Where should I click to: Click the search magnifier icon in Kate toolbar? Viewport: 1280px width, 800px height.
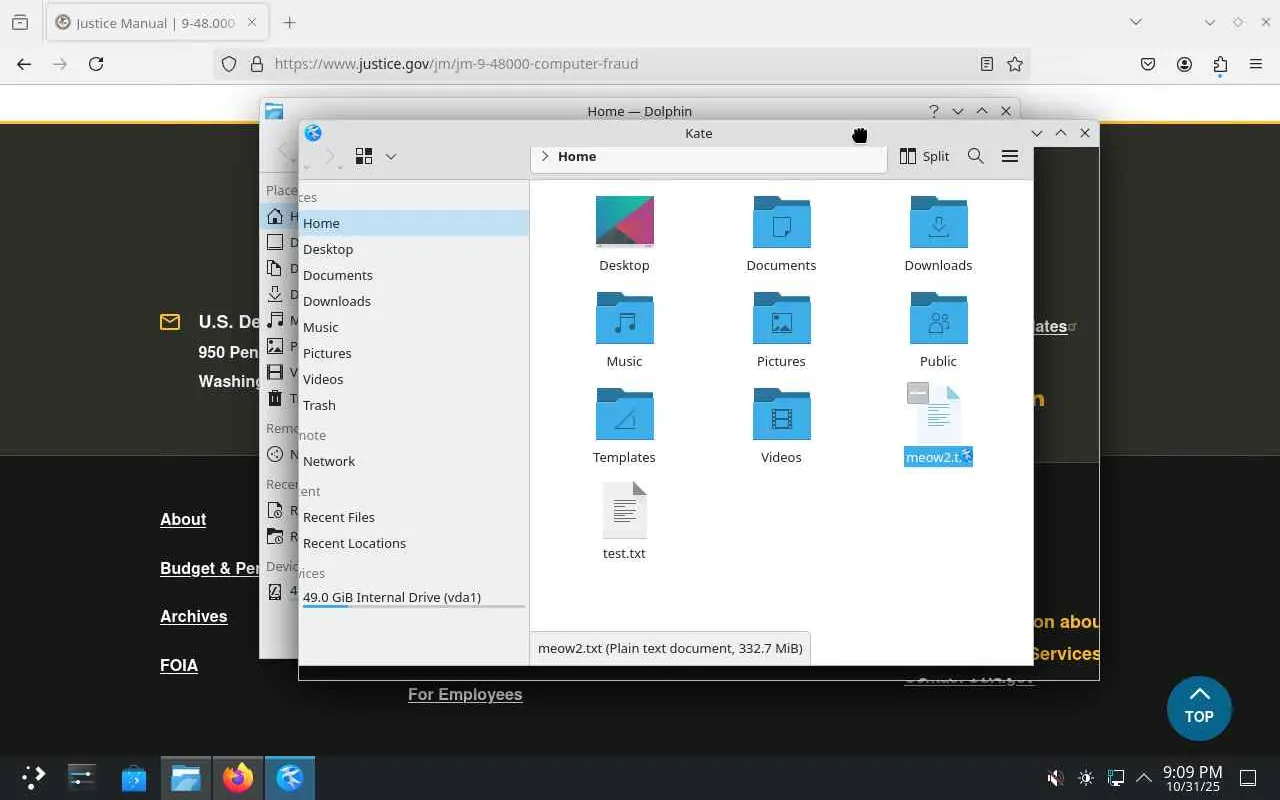tap(975, 156)
